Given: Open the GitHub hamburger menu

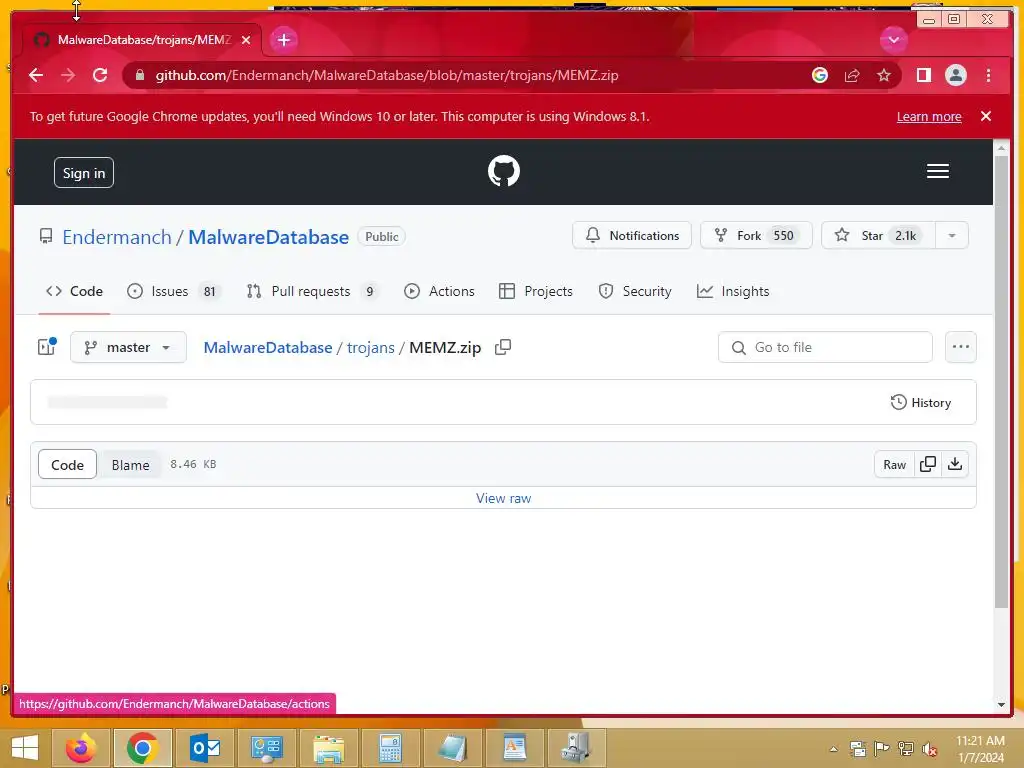Looking at the screenshot, I should (938, 171).
